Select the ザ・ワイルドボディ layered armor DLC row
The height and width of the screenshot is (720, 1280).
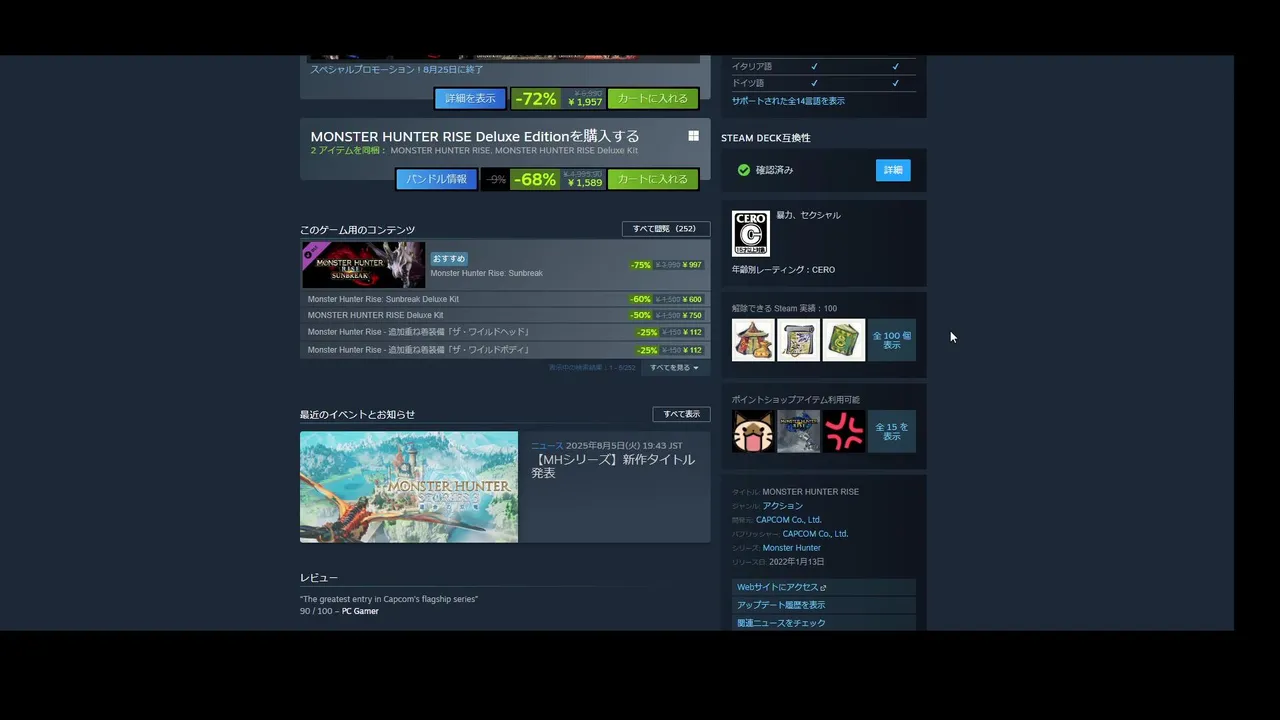[505, 350]
